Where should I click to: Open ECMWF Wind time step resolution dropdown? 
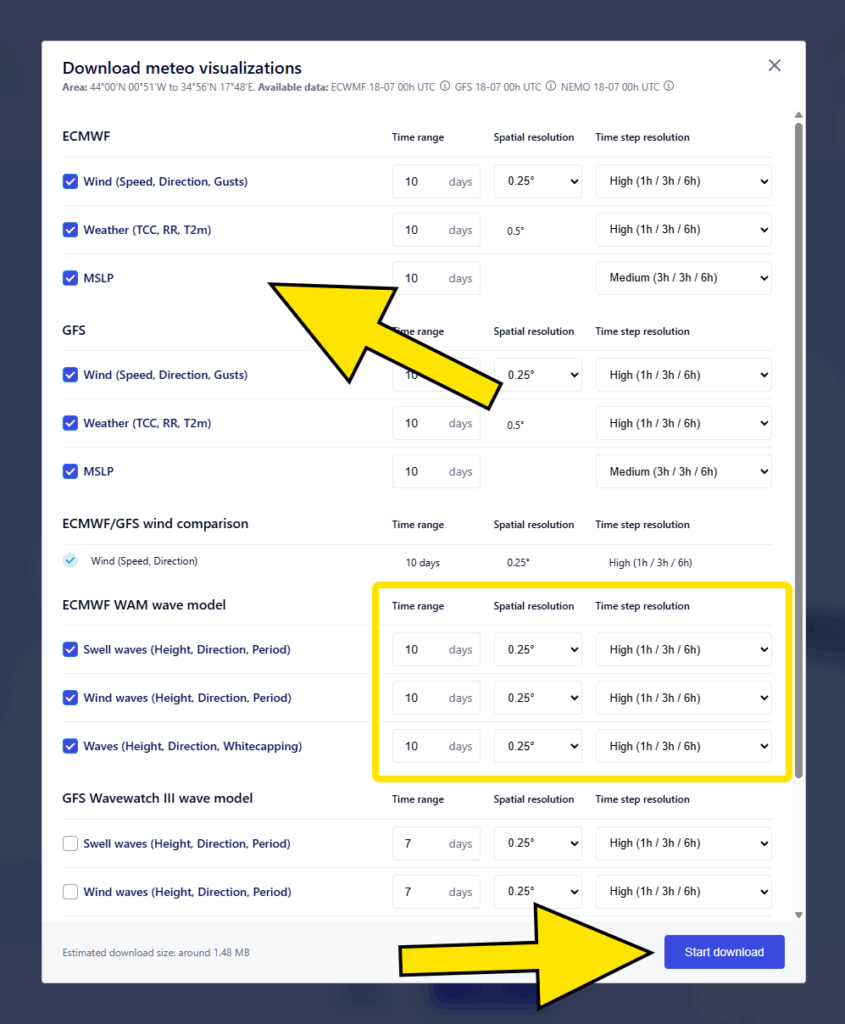[x=684, y=182]
